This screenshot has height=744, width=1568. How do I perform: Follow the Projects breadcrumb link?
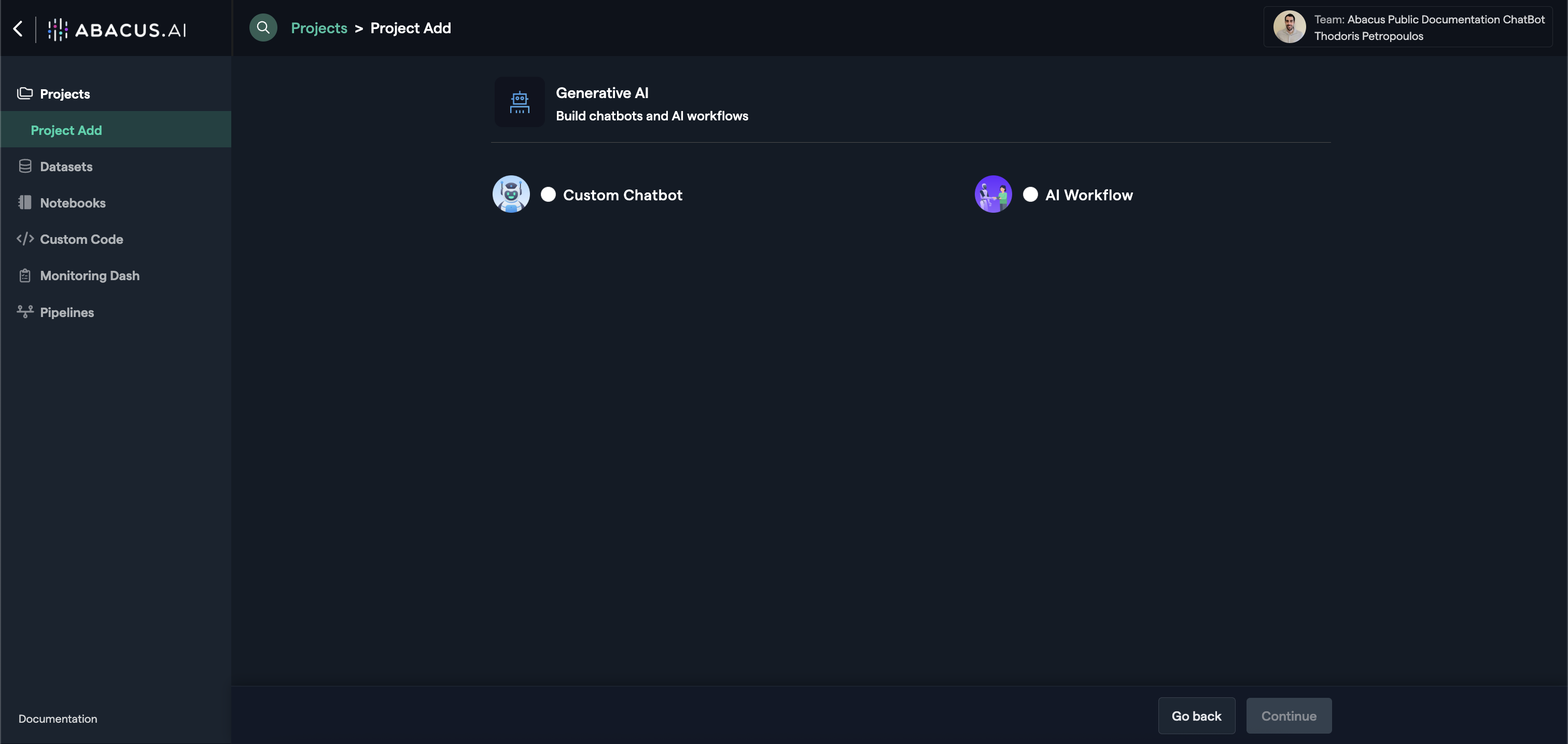pyautogui.click(x=319, y=28)
